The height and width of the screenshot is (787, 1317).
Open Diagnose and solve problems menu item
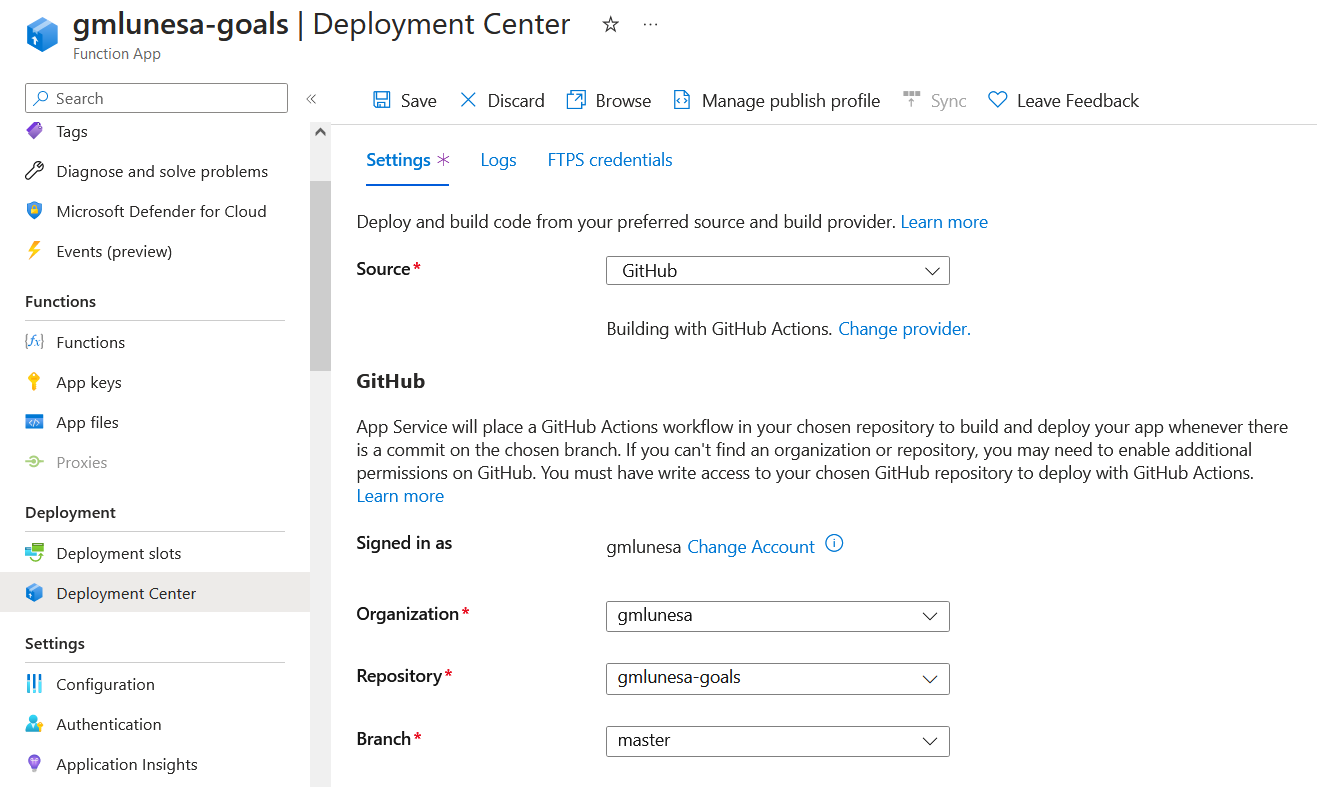(x=162, y=171)
